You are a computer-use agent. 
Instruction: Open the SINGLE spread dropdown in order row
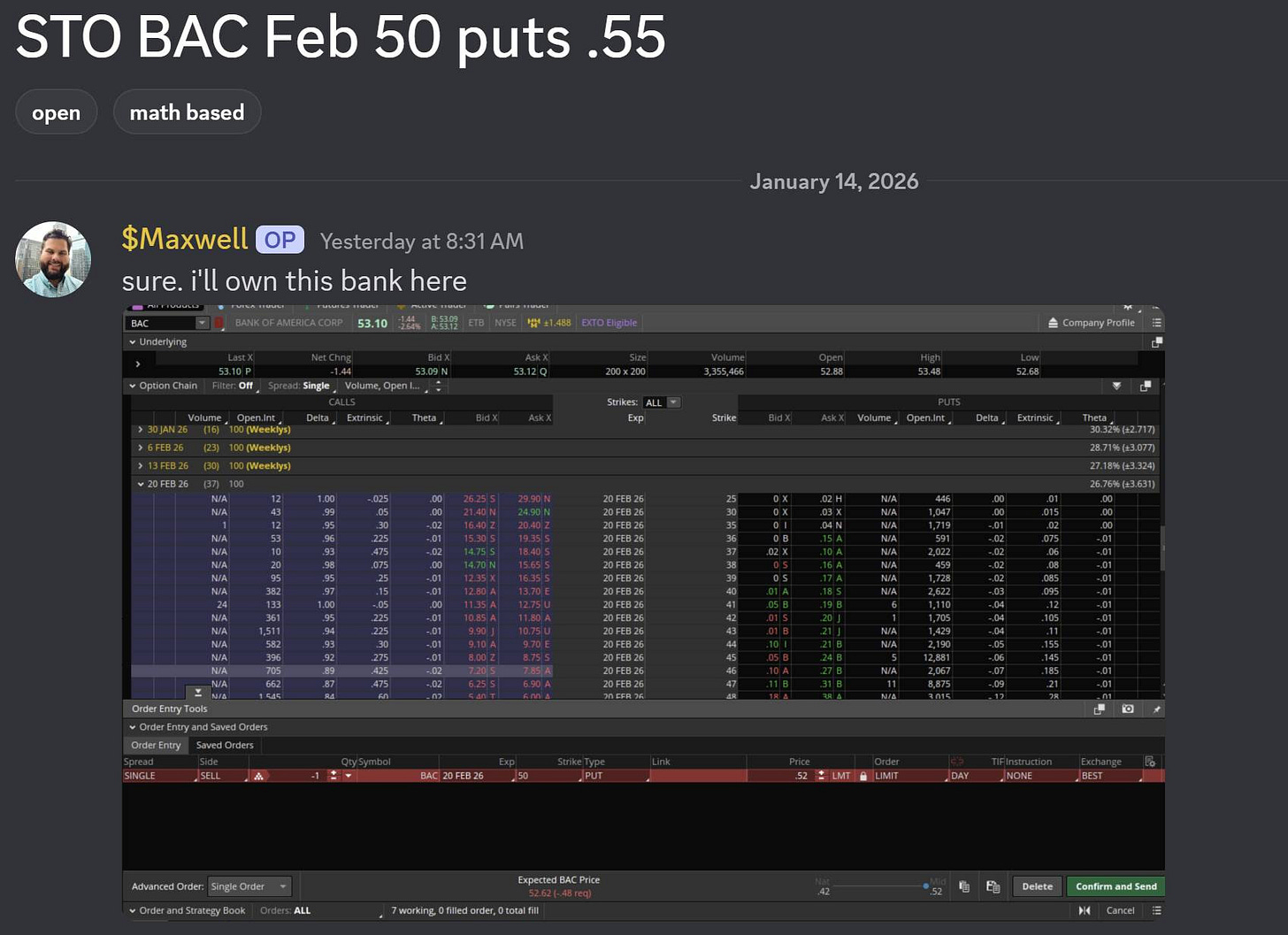(x=160, y=776)
